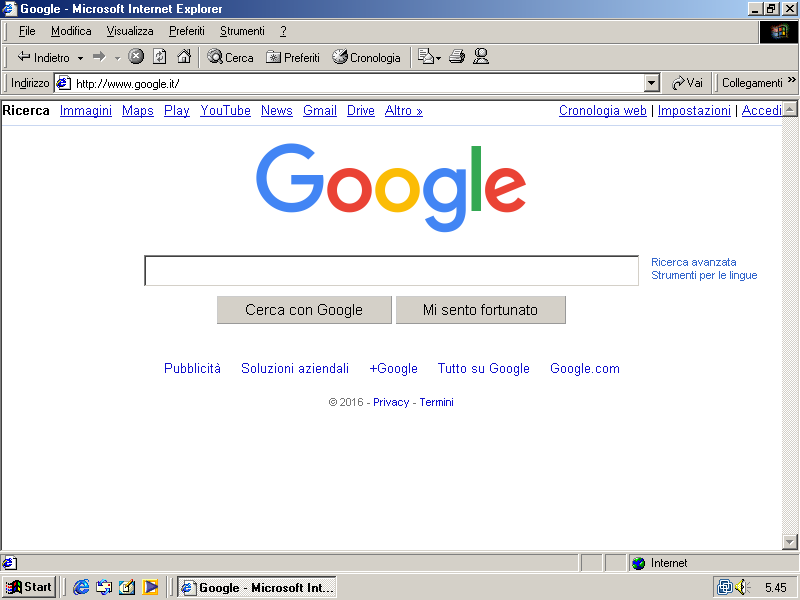Launch Windows Media Player Quick Launch icon

pyautogui.click(x=150, y=587)
